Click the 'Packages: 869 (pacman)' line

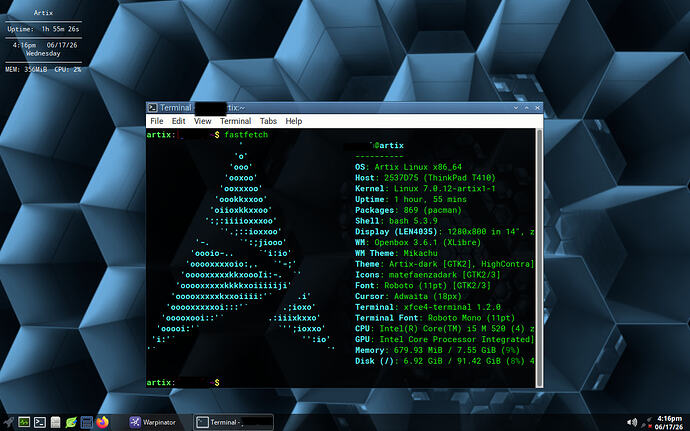coord(408,210)
